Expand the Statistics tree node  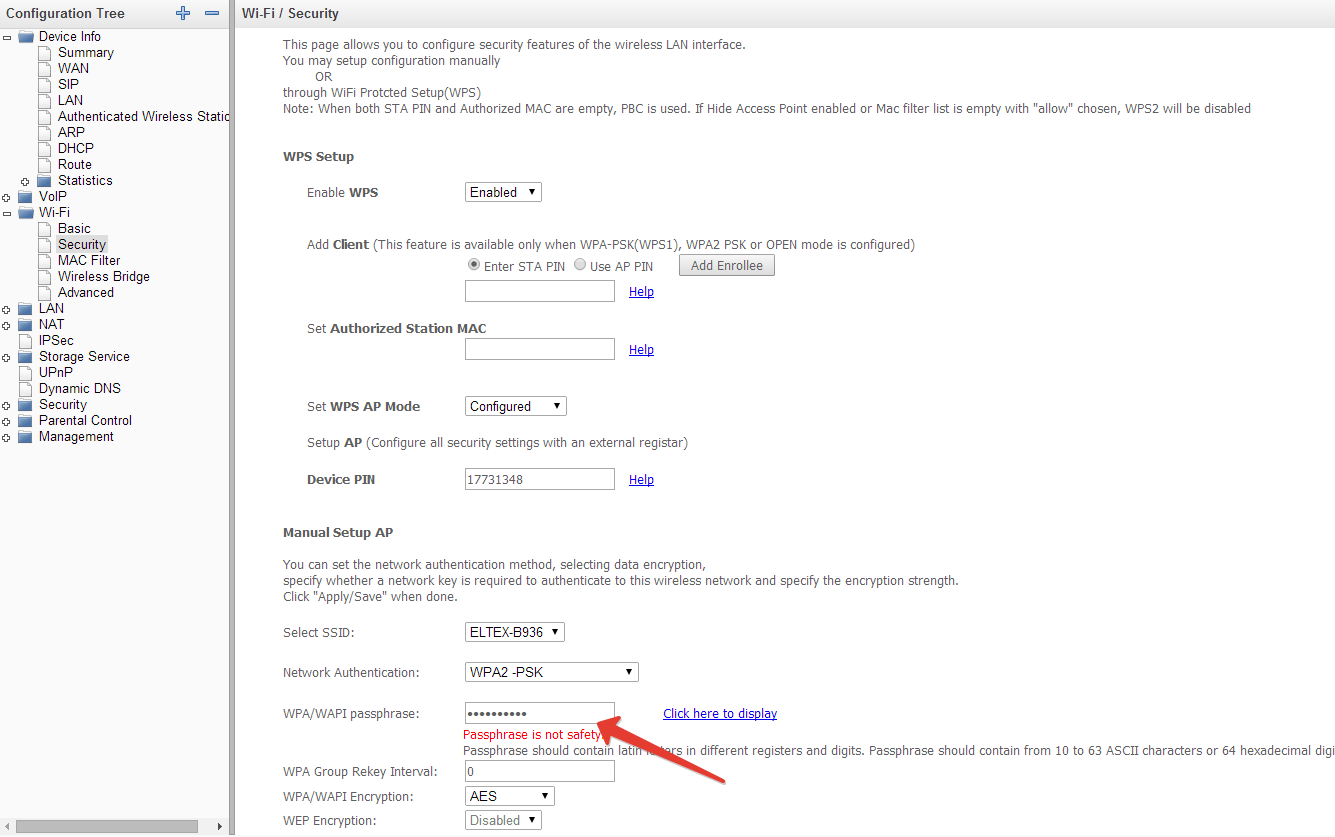pos(25,181)
